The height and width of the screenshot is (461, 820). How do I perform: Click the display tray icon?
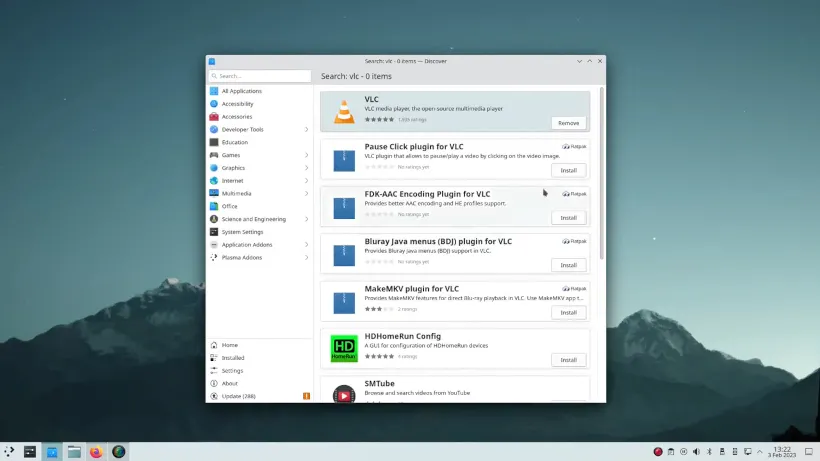tap(748, 452)
